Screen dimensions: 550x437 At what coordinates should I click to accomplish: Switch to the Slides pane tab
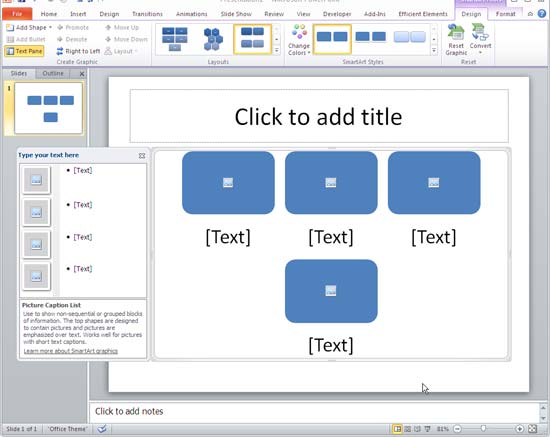[x=19, y=73]
